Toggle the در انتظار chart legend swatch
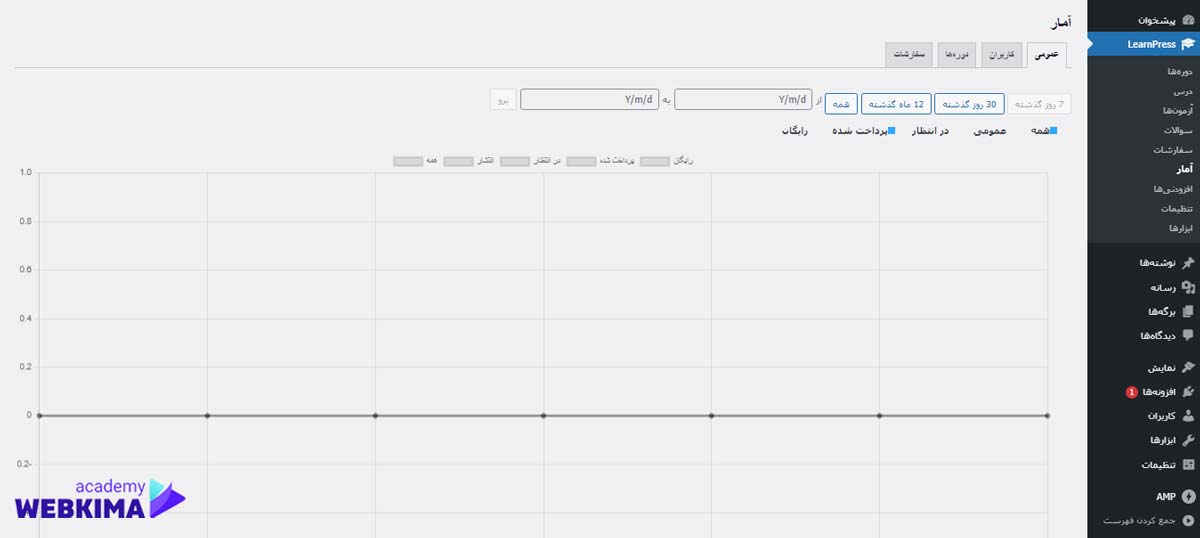 (514, 161)
